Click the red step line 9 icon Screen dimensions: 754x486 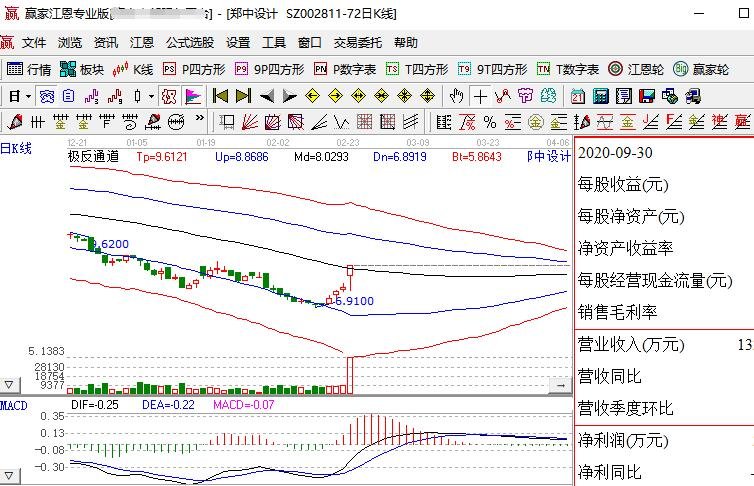tap(115, 97)
